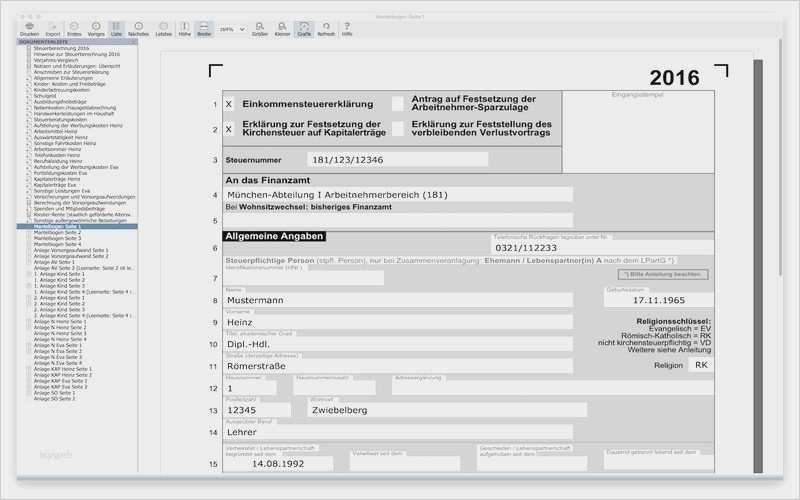The width and height of the screenshot is (800, 500).
Task: Open Anlage SO Seite 2
Action: [x=54, y=398]
